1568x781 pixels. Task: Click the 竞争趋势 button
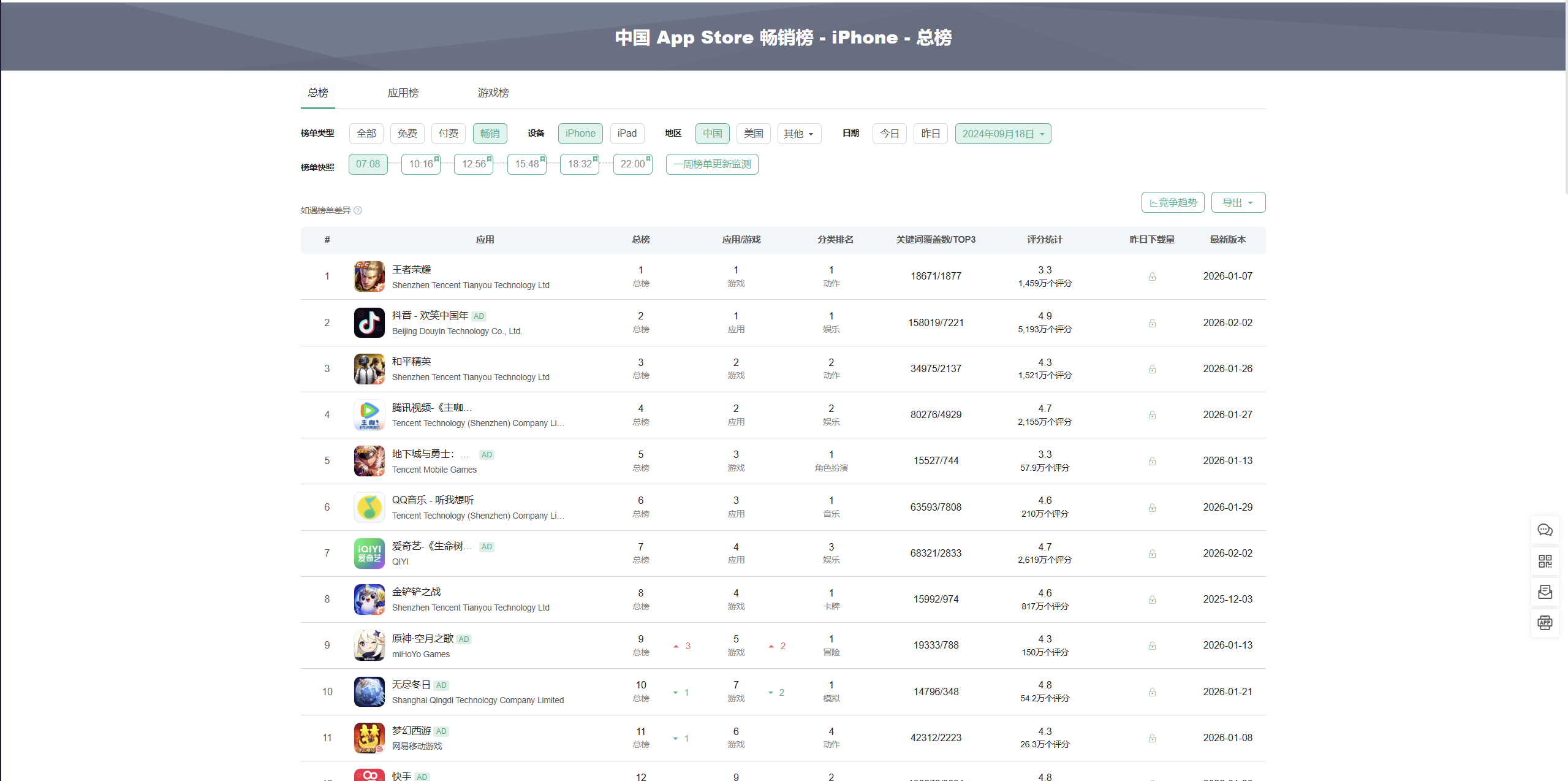point(1172,202)
